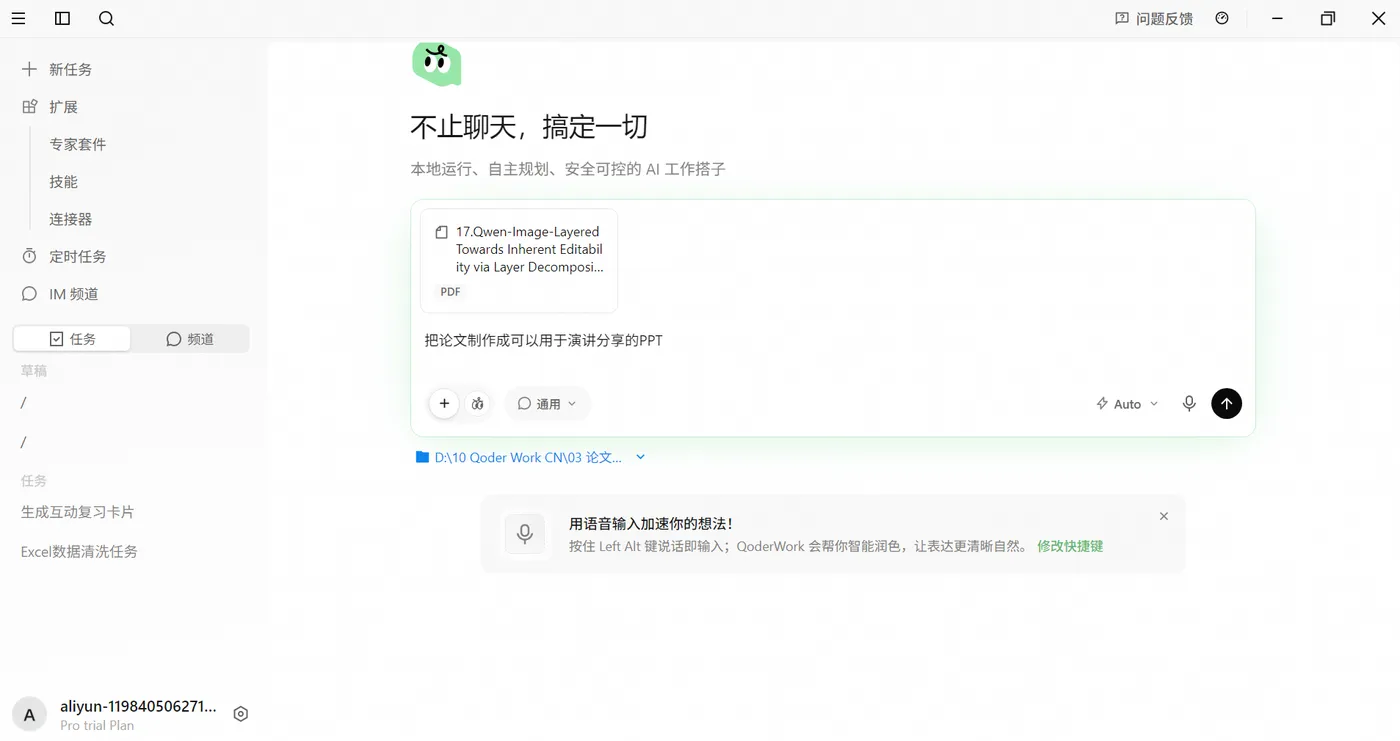Screen dimensions: 1400x741
Task: Click the icon right of plus button
Action: click(x=478, y=403)
